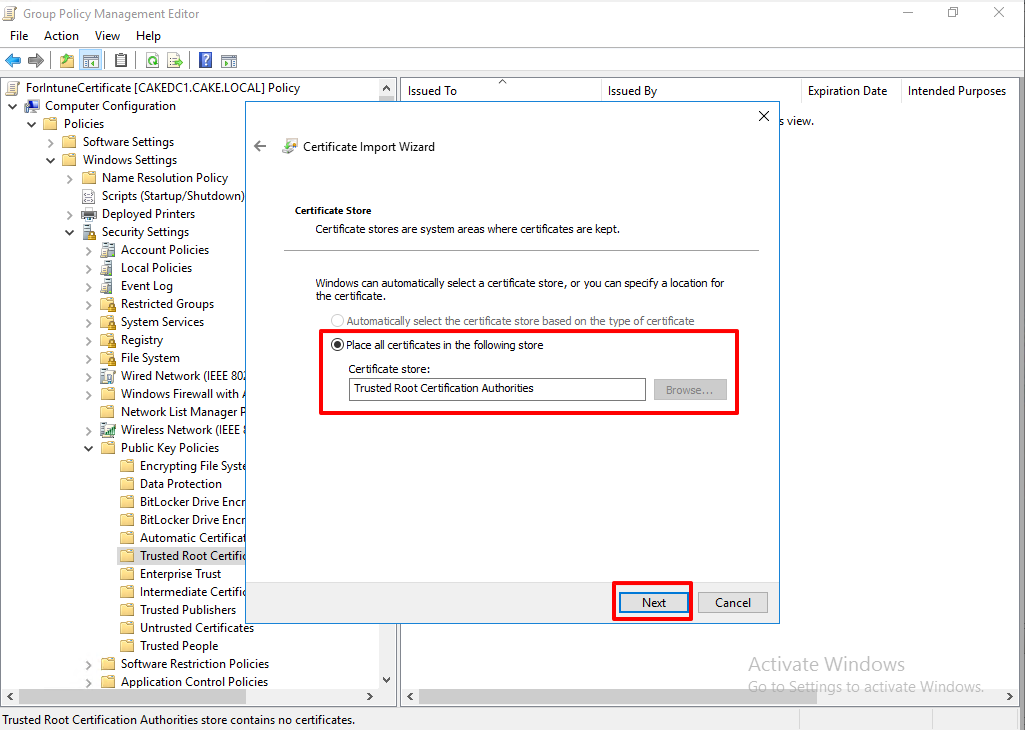The image size is (1025, 730).
Task: Click the Scripts (Startup/Shutdown) script icon
Action: (x=89, y=196)
